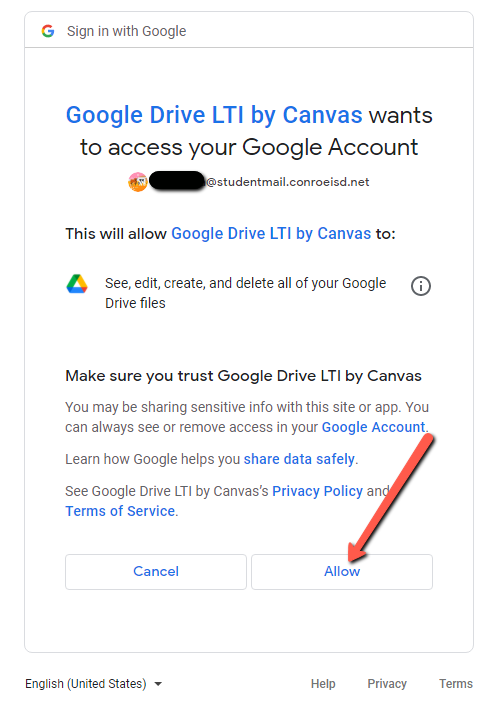Open the Google Account link
Image resolution: width=495 pixels, height=717 pixels.
(373, 427)
